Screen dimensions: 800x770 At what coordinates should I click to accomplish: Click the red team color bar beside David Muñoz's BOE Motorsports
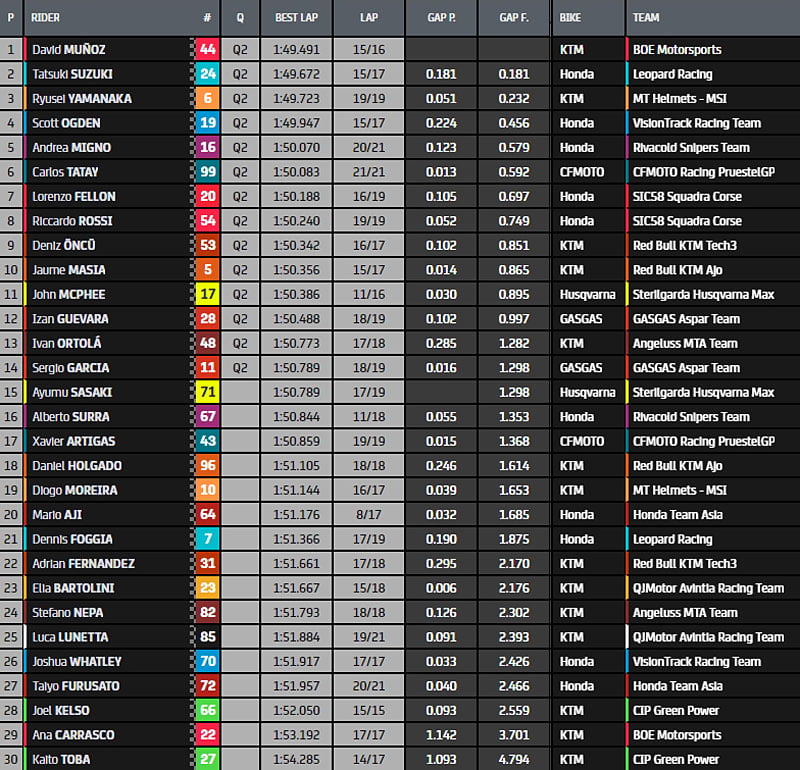pos(627,49)
